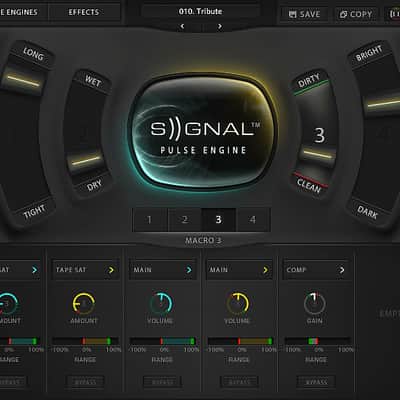Click the yellow MAIN Volume knob
This screenshot has height=400, width=400.
coord(238,303)
